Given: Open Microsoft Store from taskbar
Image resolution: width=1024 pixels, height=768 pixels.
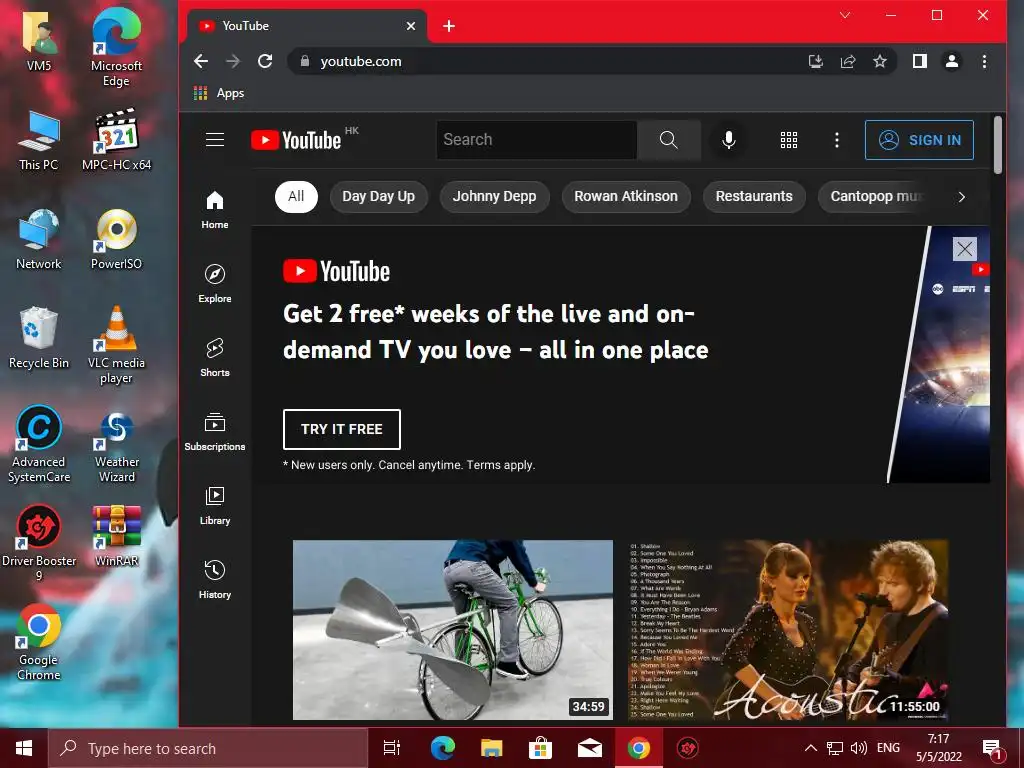Looking at the screenshot, I should pyautogui.click(x=540, y=748).
